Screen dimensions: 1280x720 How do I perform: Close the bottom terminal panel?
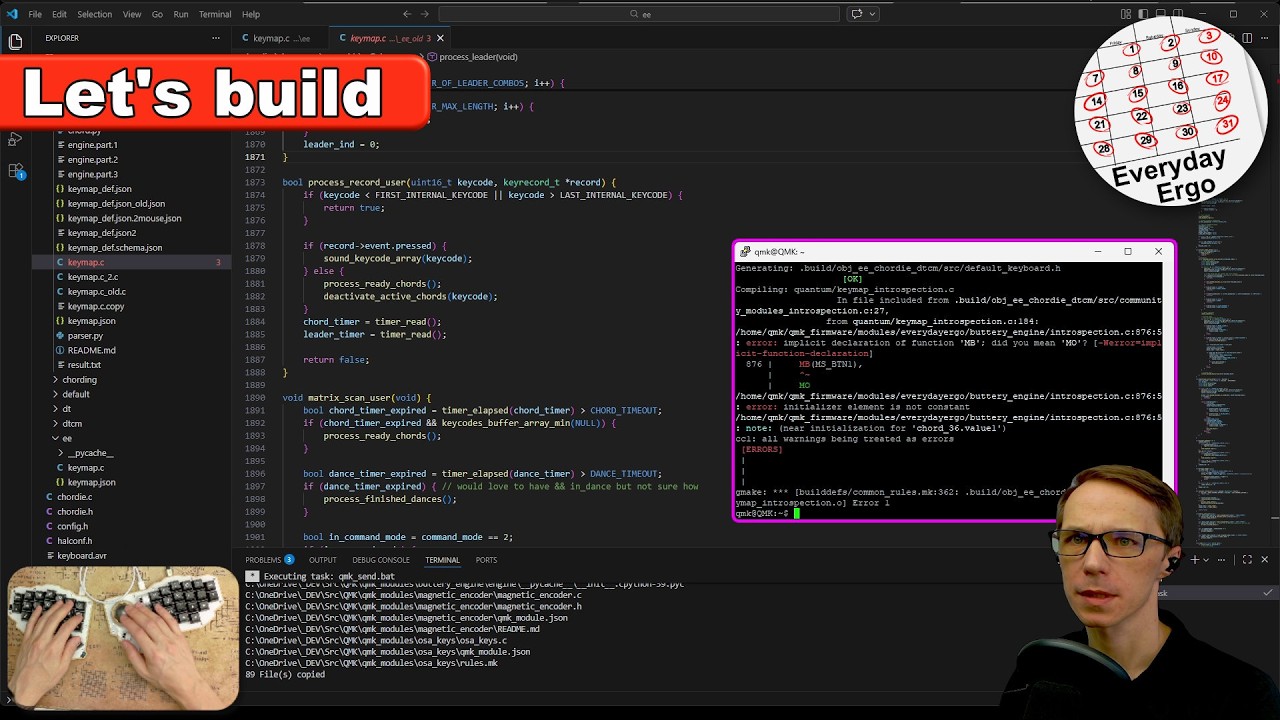(x=1264, y=560)
